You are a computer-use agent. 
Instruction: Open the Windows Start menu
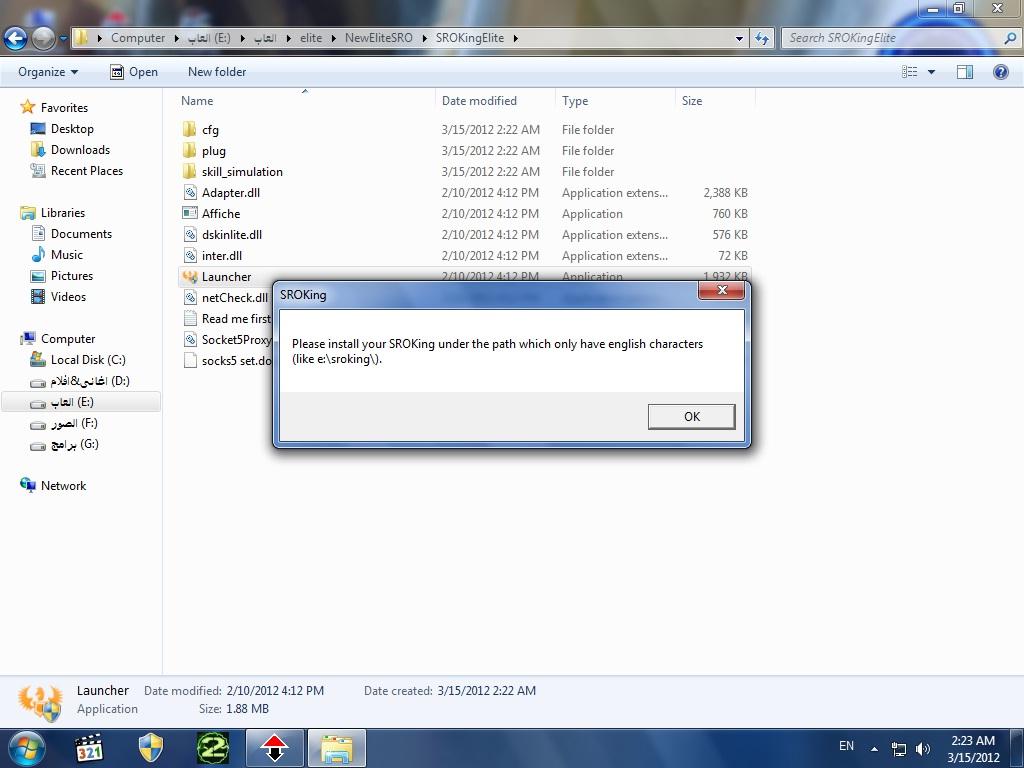click(x=26, y=748)
